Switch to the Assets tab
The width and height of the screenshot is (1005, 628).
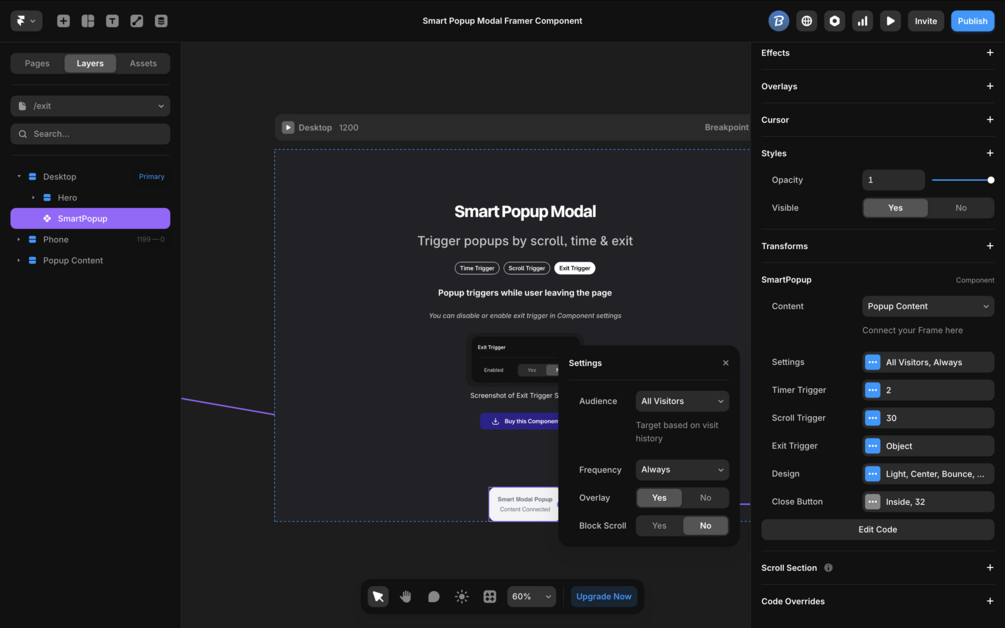click(x=143, y=63)
